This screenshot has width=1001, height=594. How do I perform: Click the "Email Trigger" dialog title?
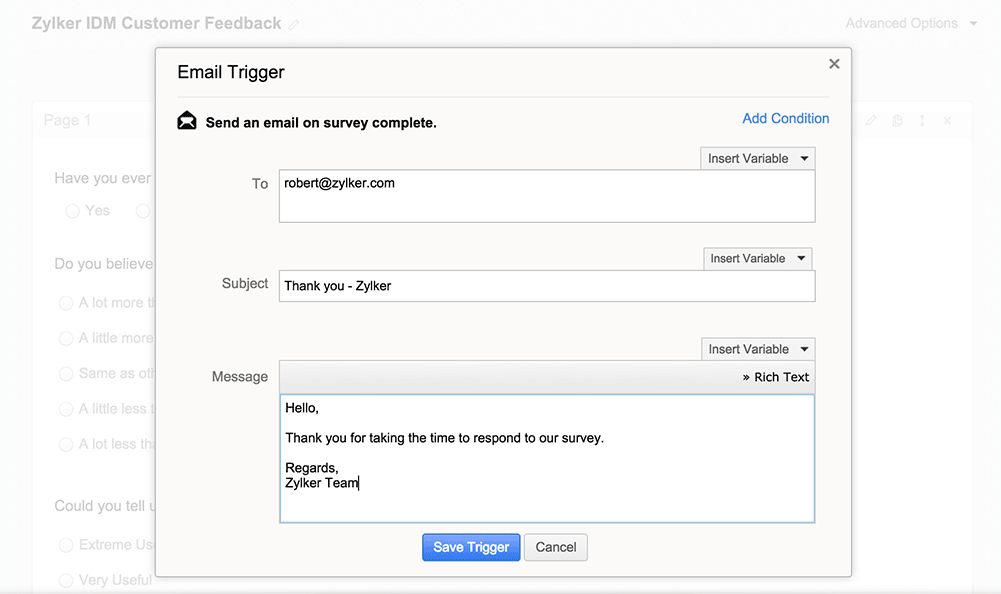pos(230,72)
